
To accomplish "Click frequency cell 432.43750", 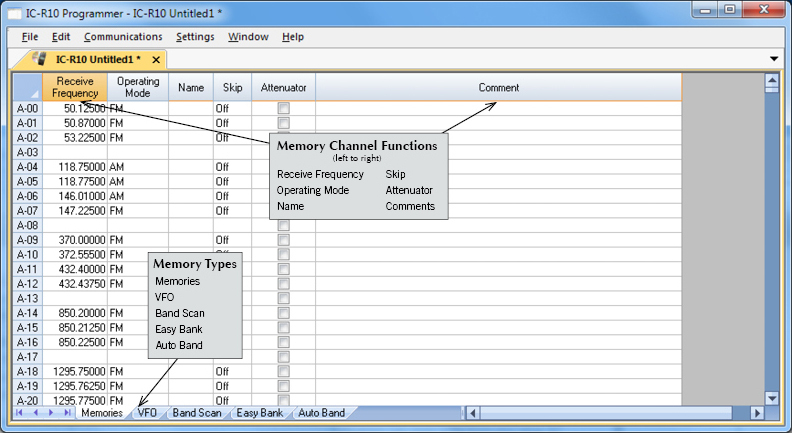I will [x=75, y=284].
